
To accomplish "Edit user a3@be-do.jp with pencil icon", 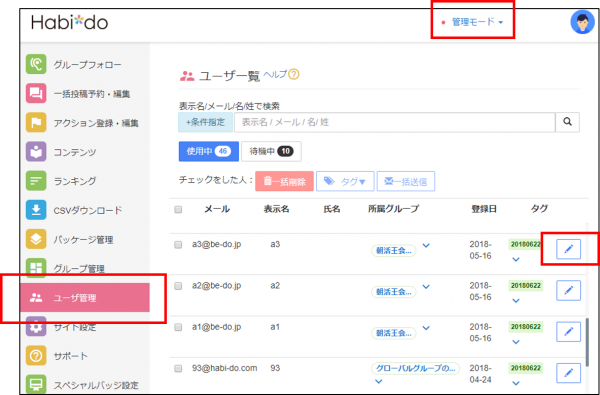I will tap(568, 249).
